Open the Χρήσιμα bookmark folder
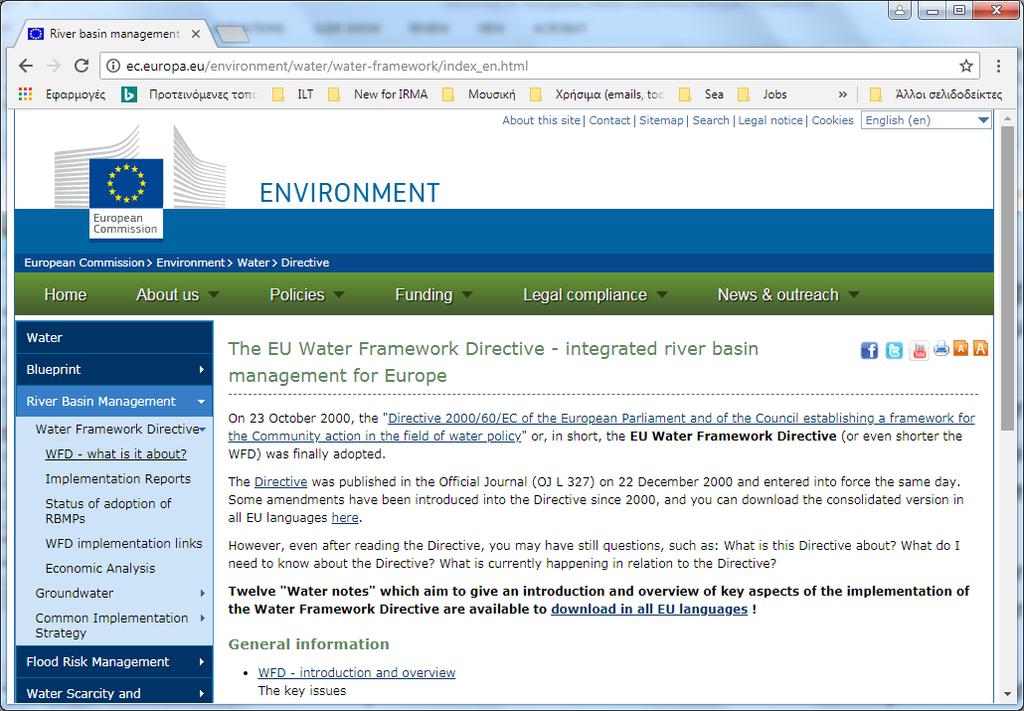Image resolution: width=1024 pixels, height=711 pixels. pos(596,94)
